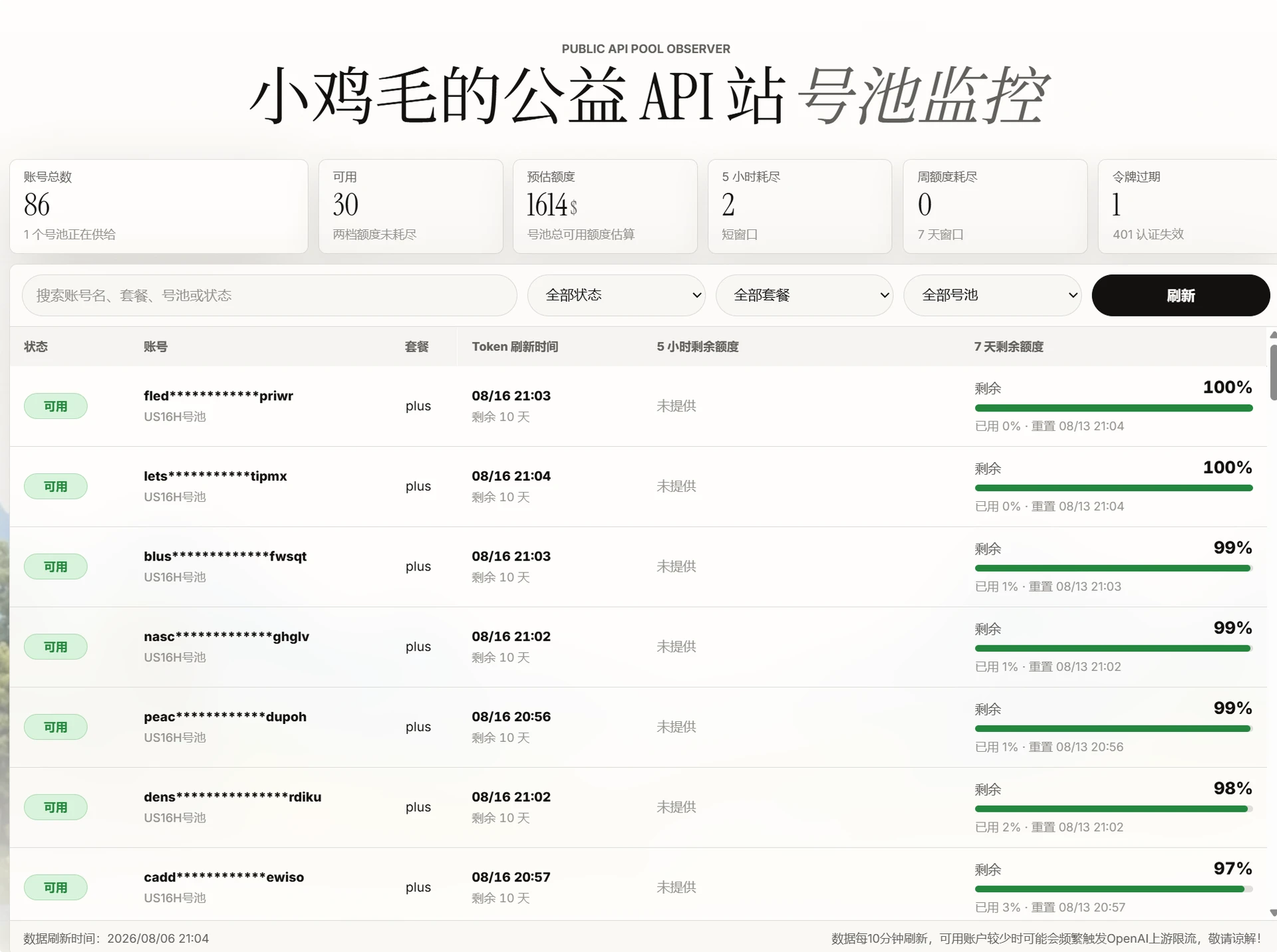Click the 数据刷新时间 footer timestamp
The image size is (1277, 952).
(116, 939)
